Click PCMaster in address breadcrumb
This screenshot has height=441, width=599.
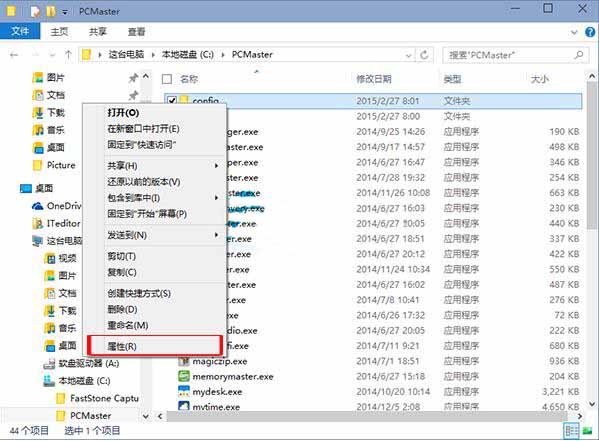point(252,55)
